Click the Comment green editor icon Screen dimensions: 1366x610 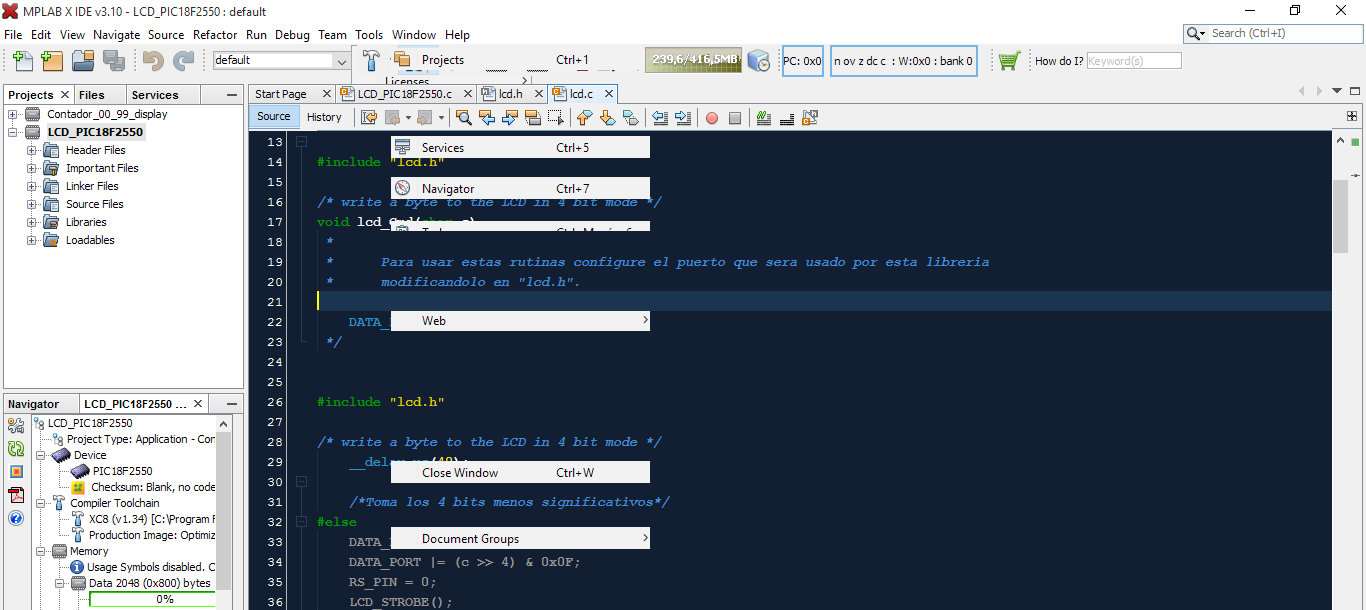[764, 117]
